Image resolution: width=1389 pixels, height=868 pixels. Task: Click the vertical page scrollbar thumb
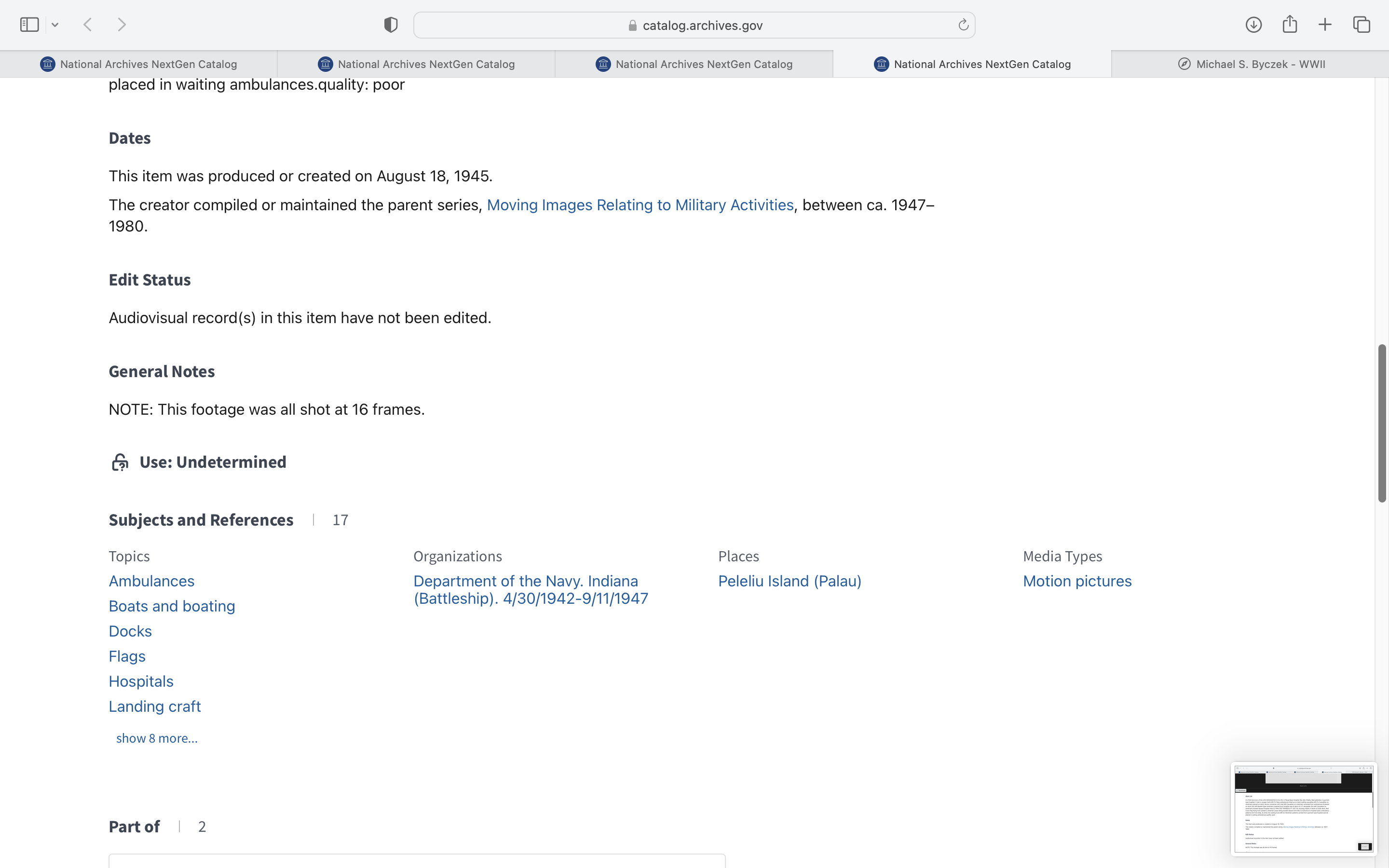tap(1382, 423)
